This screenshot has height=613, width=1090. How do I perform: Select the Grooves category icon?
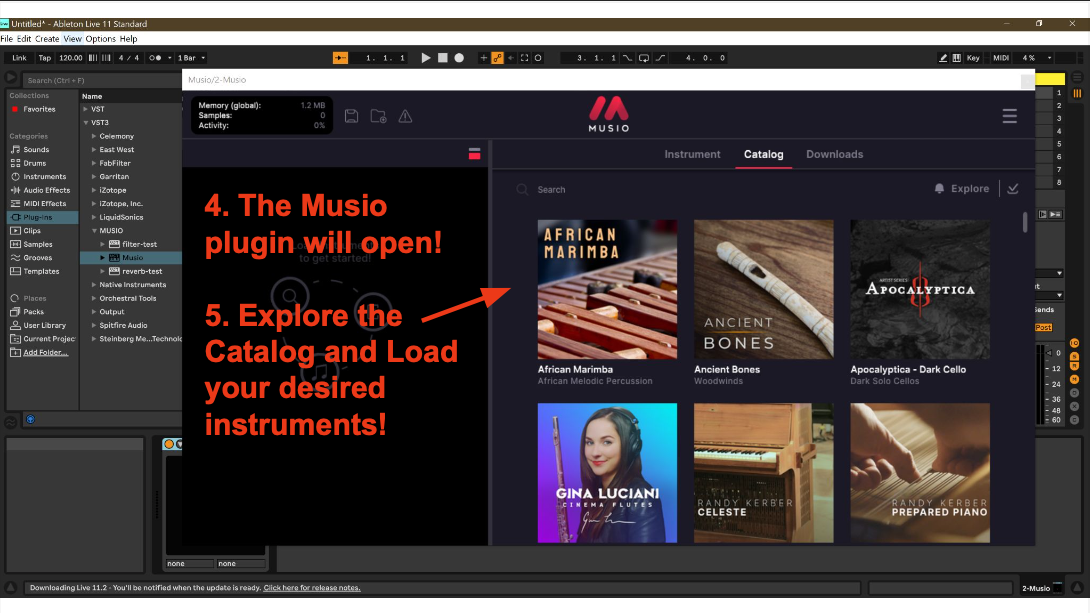click(15, 258)
